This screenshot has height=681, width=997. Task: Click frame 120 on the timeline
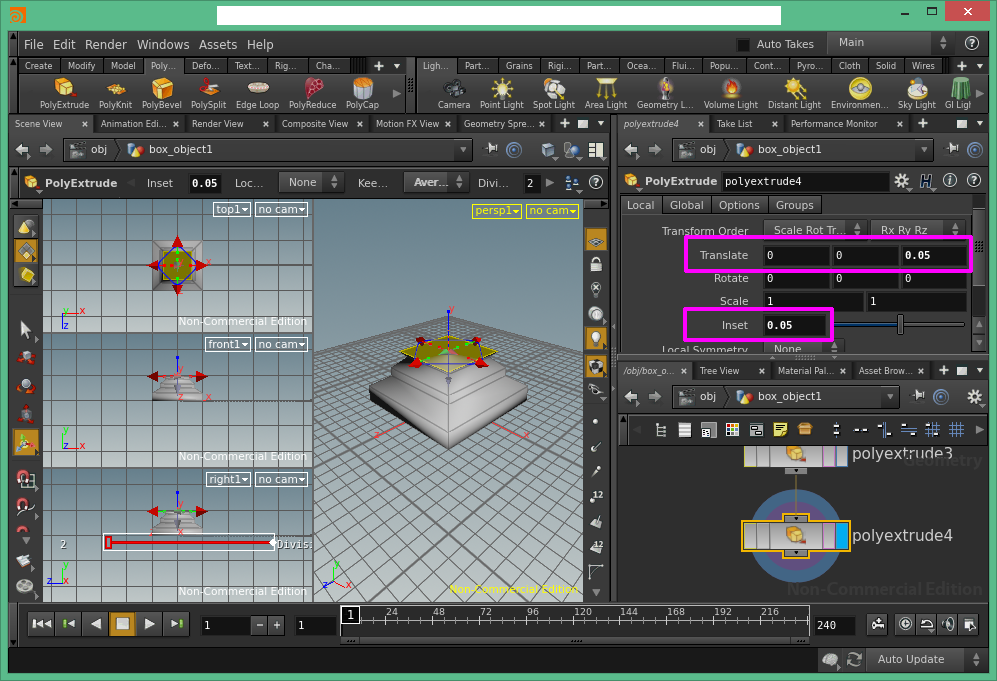pos(582,620)
